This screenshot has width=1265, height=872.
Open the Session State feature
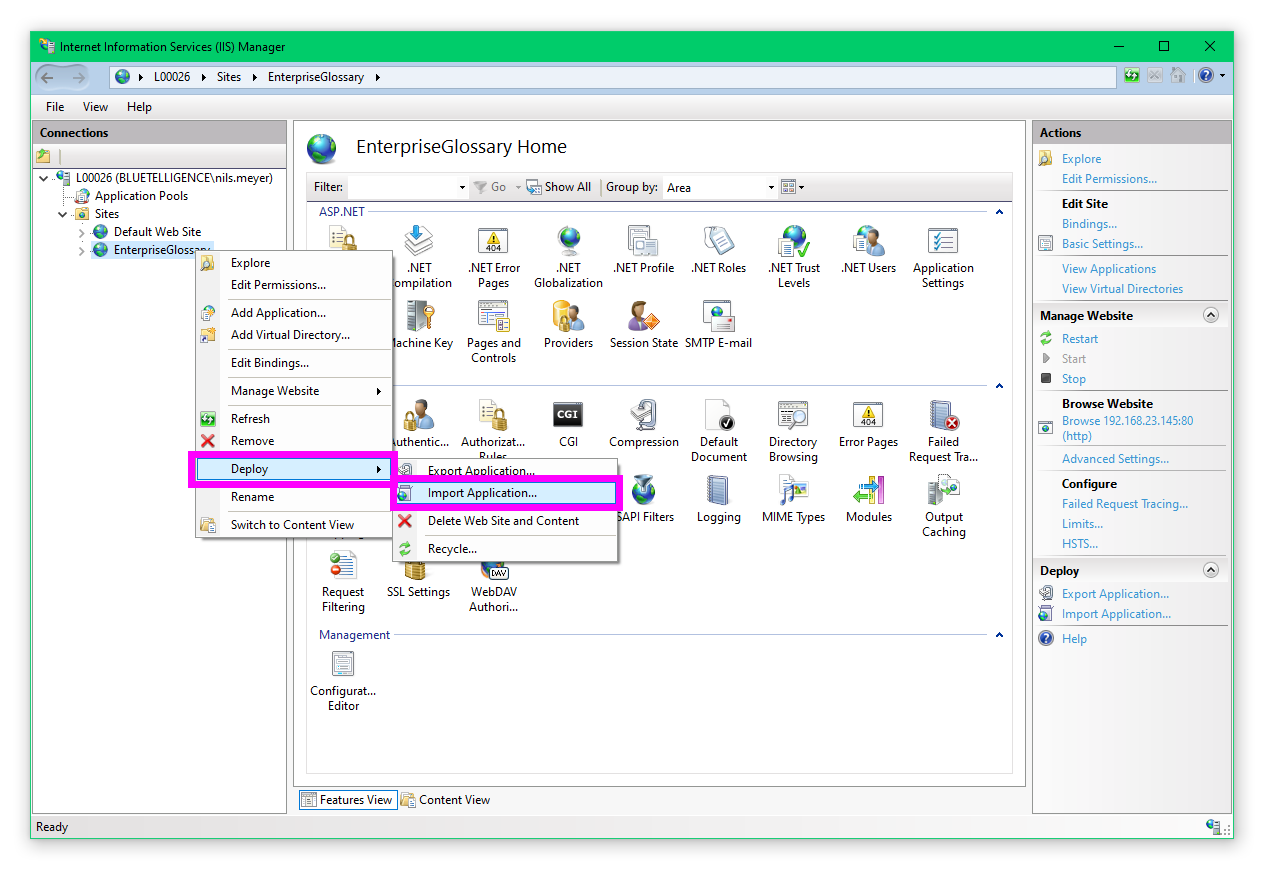coord(643,317)
